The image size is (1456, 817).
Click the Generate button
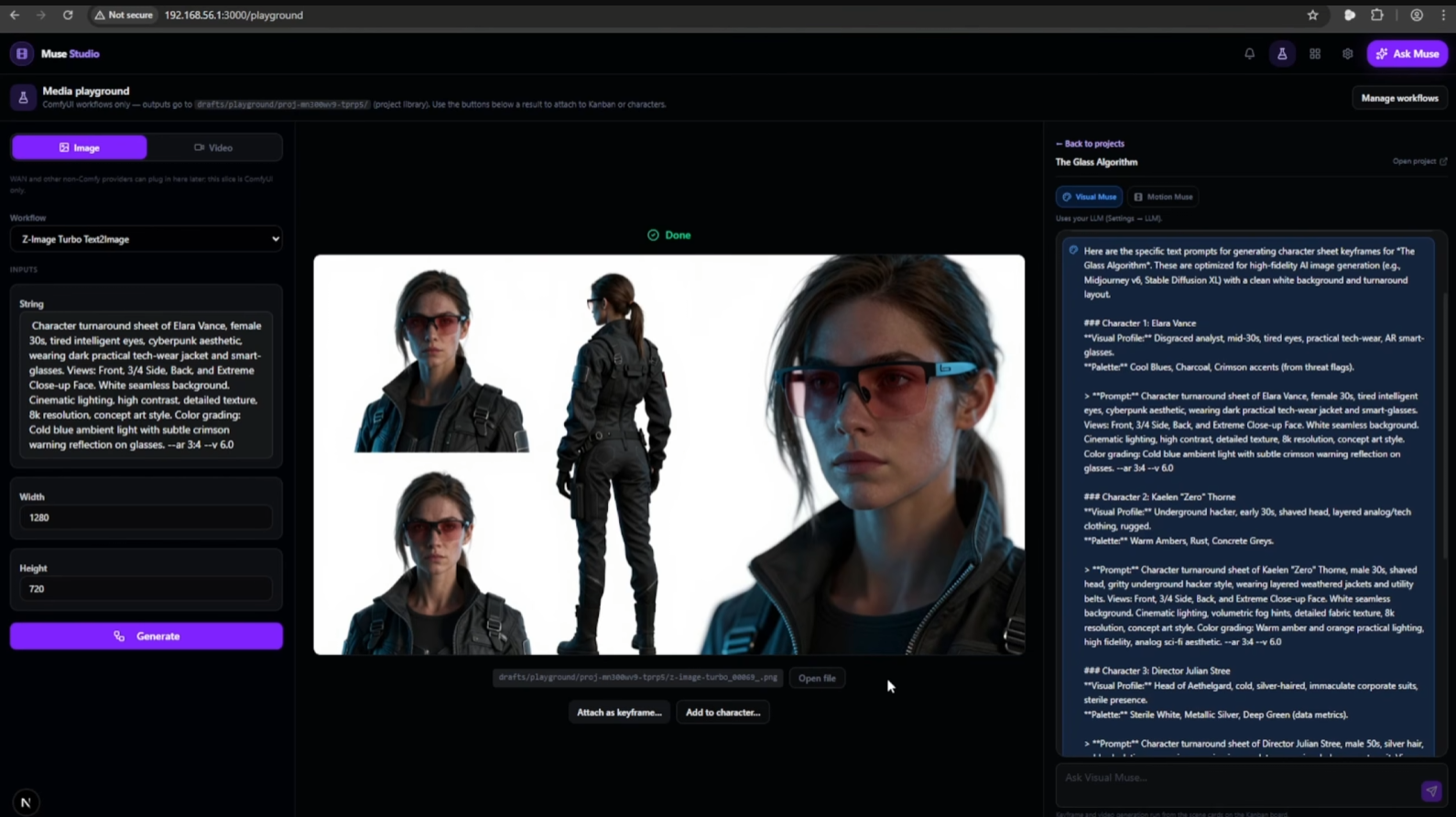(147, 636)
